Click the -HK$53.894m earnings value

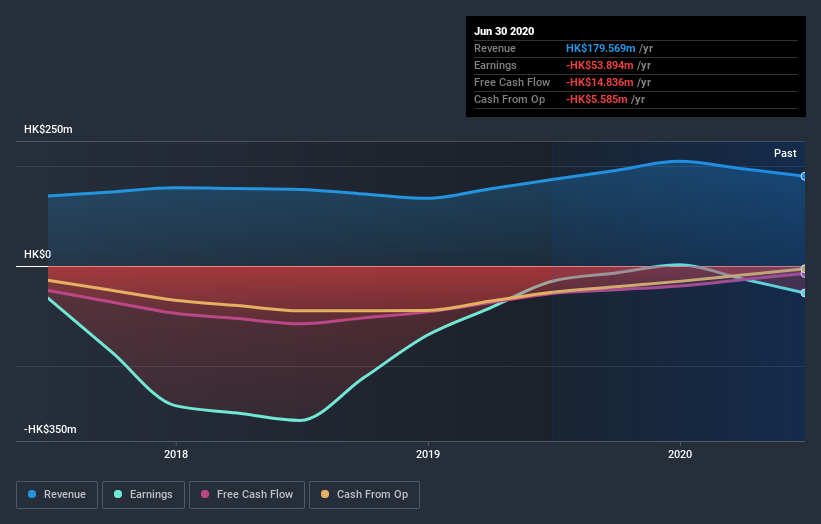click(600, 65)
